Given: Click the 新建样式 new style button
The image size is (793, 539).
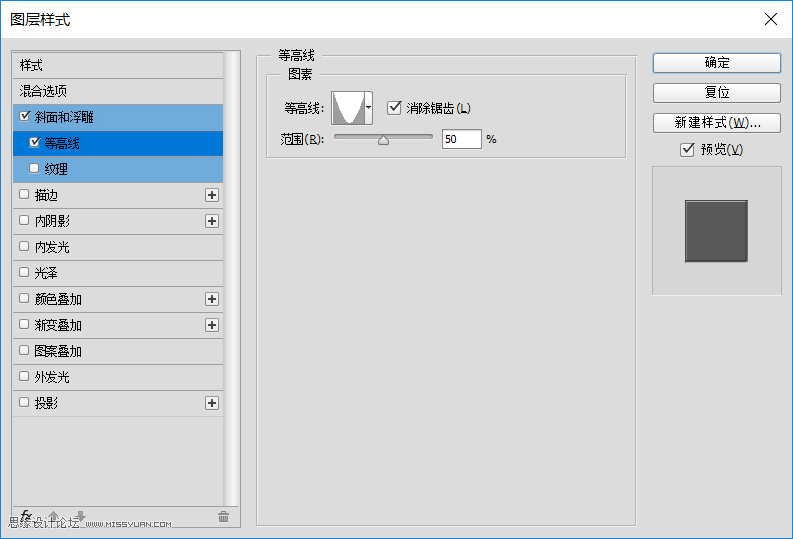Looking at the screenshot, I should click(x=716, y=122).
